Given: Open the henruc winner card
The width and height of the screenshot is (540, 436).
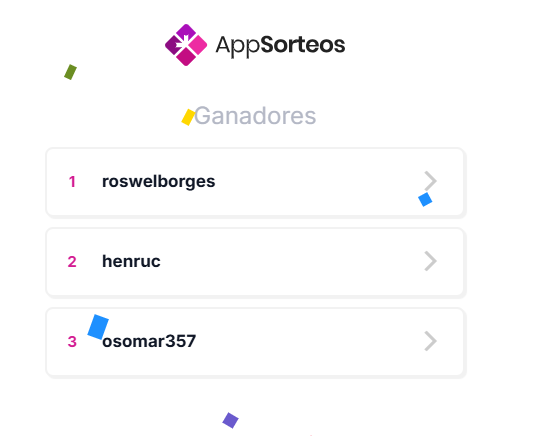Looking at the screenshot, I should tap(256, 262).
